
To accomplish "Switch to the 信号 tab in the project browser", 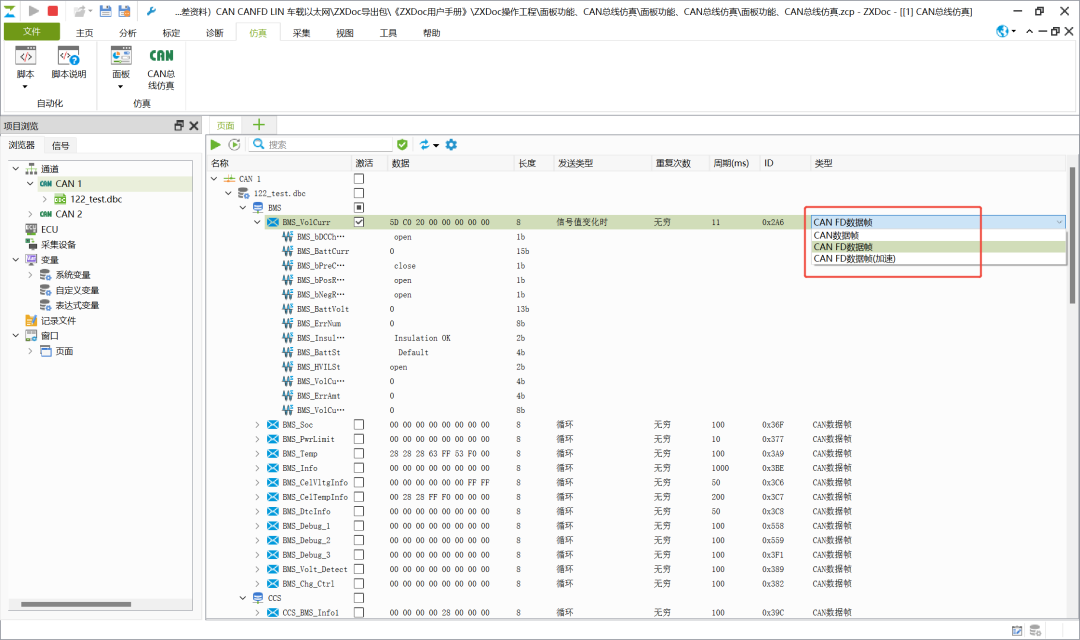I will click(61, 145).
